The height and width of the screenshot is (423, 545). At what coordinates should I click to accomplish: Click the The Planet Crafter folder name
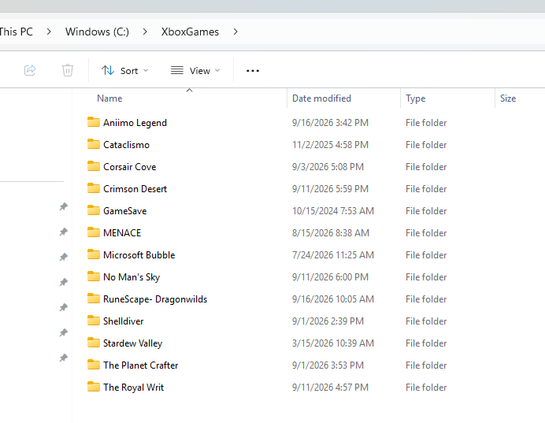click(x=140, y=365)
